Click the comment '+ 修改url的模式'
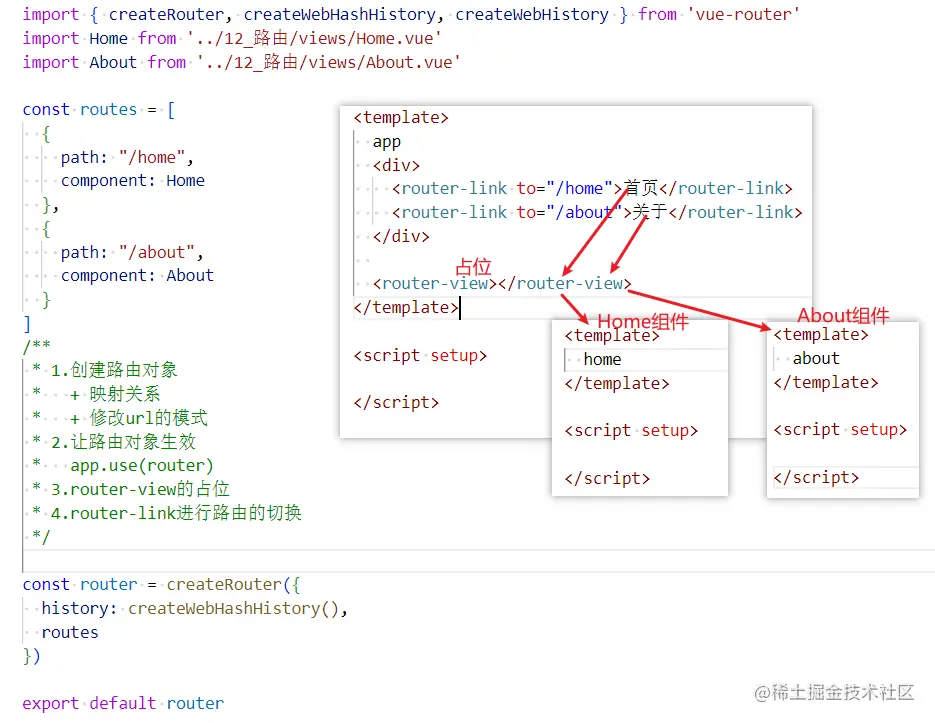The width and height of the screenshot is (935, 723). point(139,418)
